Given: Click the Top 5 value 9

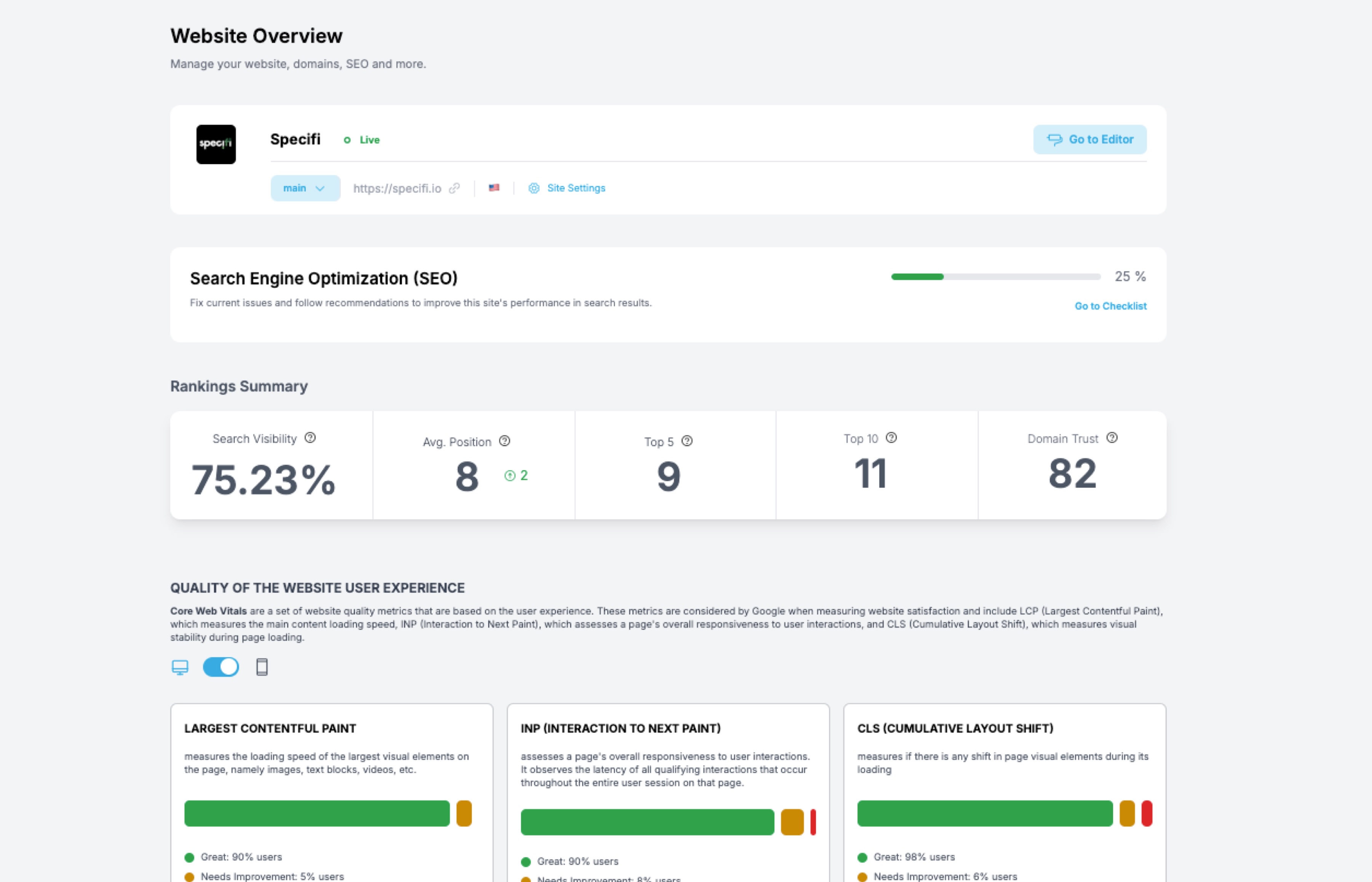Looking at the screenshot, I should coord(669,477).
